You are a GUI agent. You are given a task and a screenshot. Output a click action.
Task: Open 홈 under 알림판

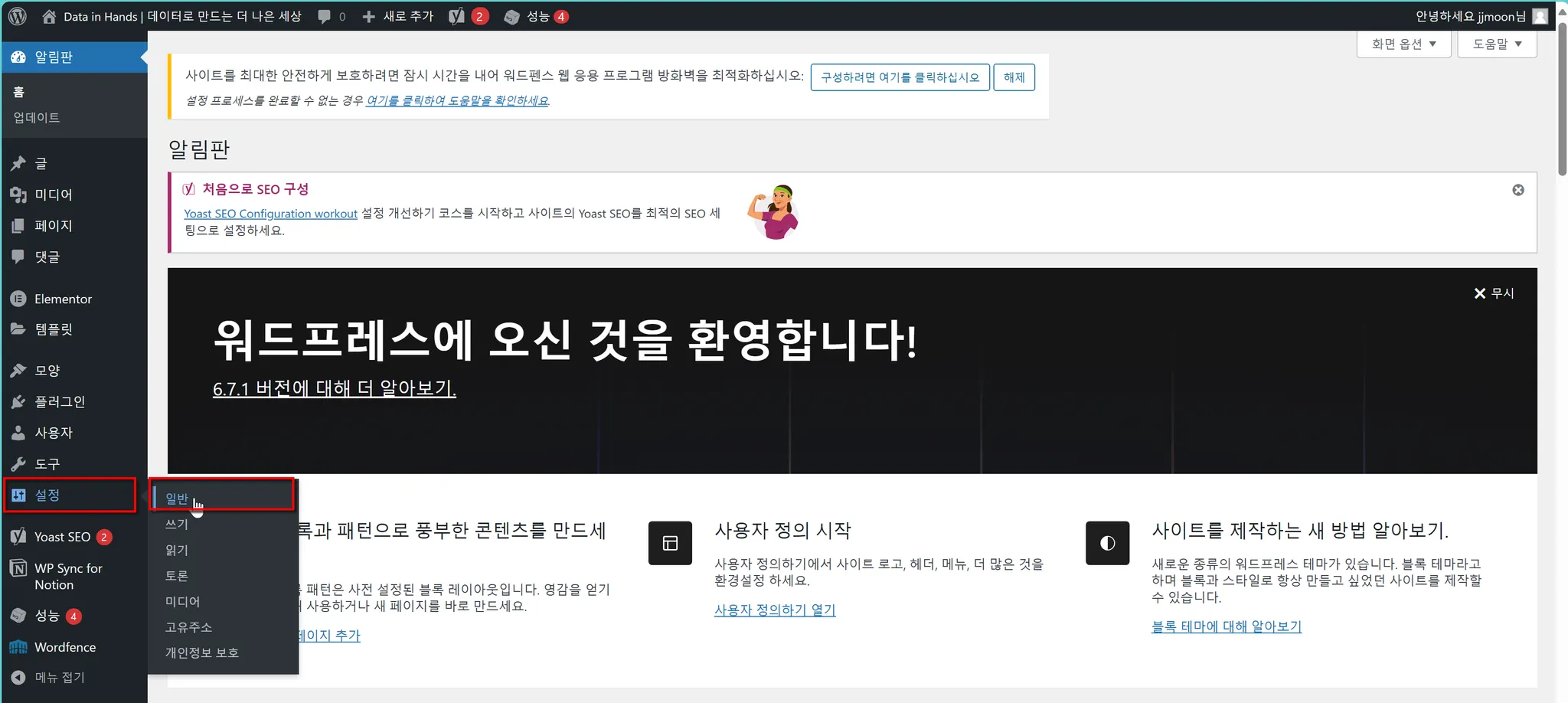(x=19, y=92)
